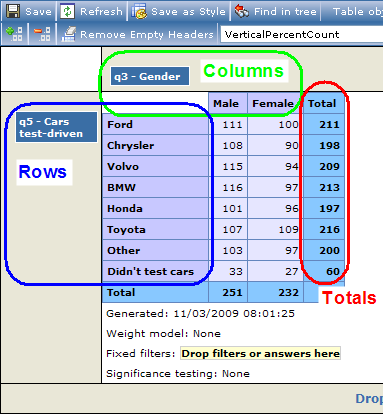Screen dimensions: 383x414
Task: Click the Weight model: None line
Action: point(163,334)
